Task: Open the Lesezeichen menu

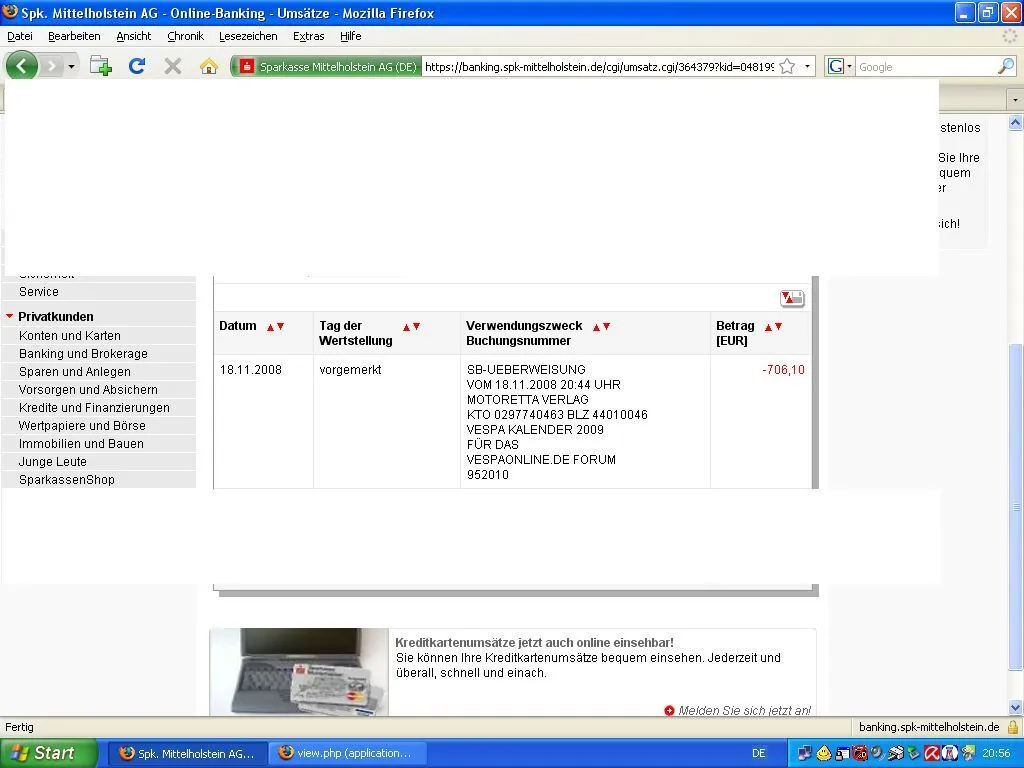Action: 248,36
